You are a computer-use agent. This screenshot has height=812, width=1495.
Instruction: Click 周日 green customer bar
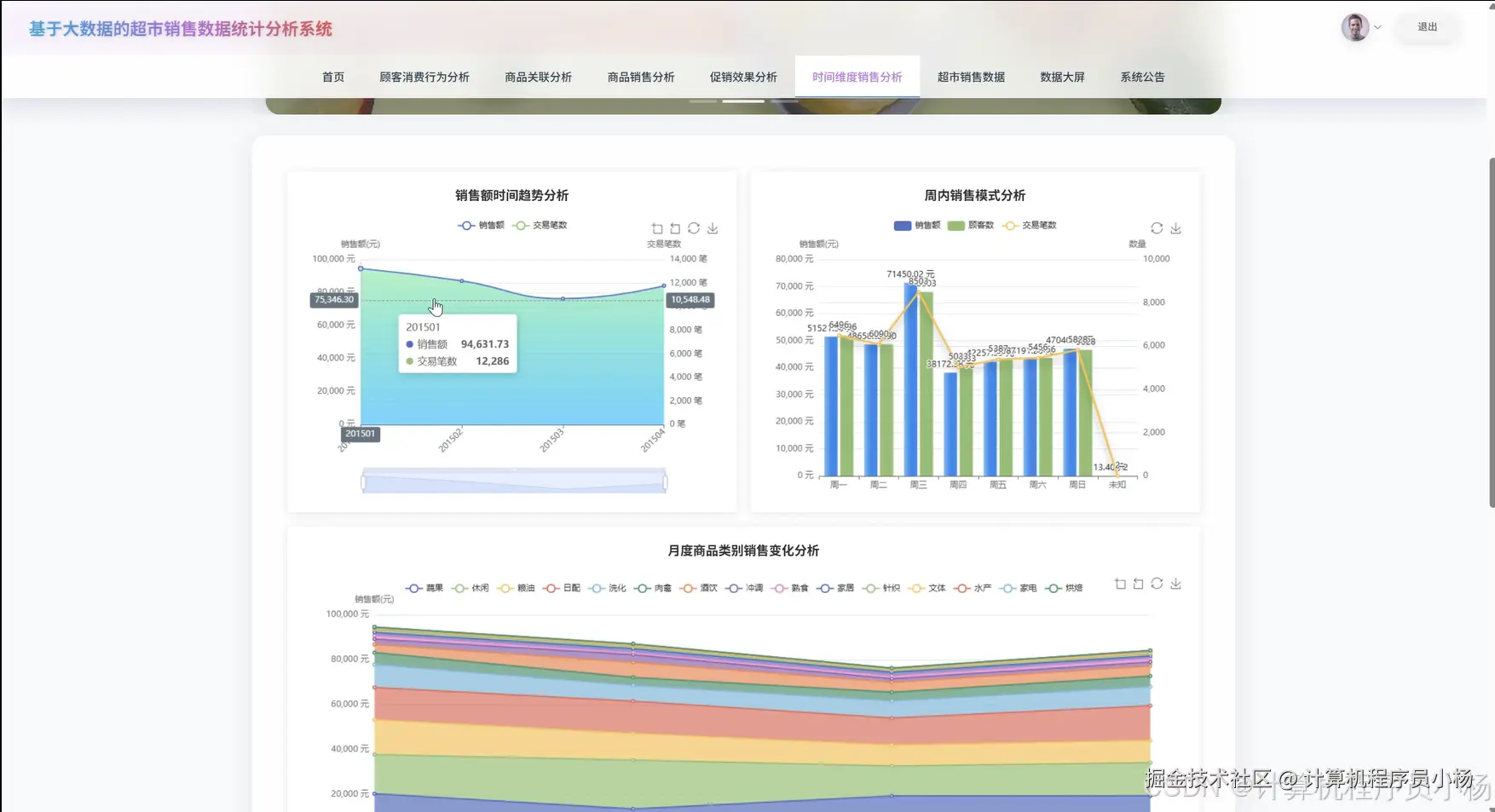pos(1085,412)
